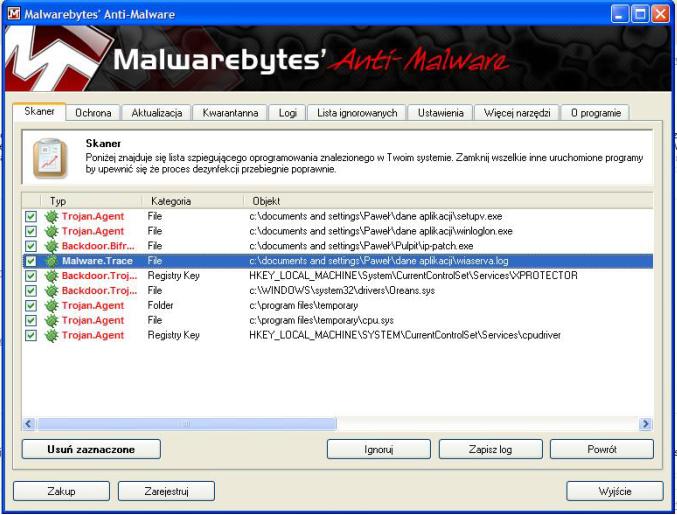The height and width of the screenshot is (515, 677).
Task: Uncheck the XPROTECTOR registry key checkbox
Action: [x=31, y=276]
